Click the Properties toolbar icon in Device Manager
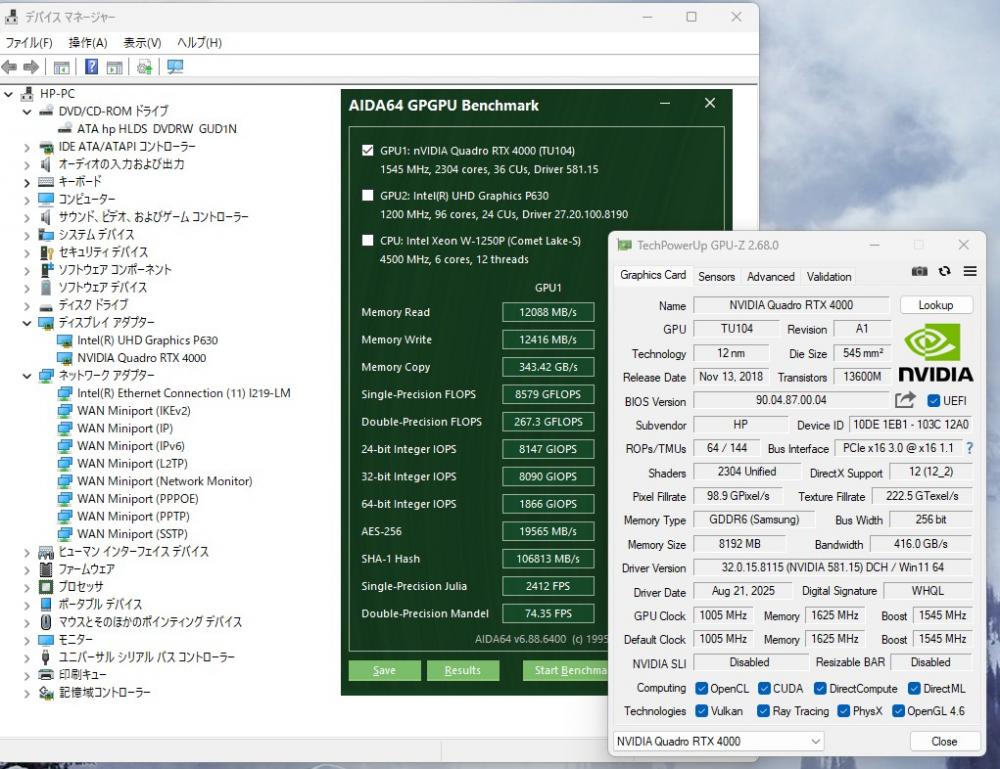This screenshot has height=769, width=1000. (x=115, y=67)
